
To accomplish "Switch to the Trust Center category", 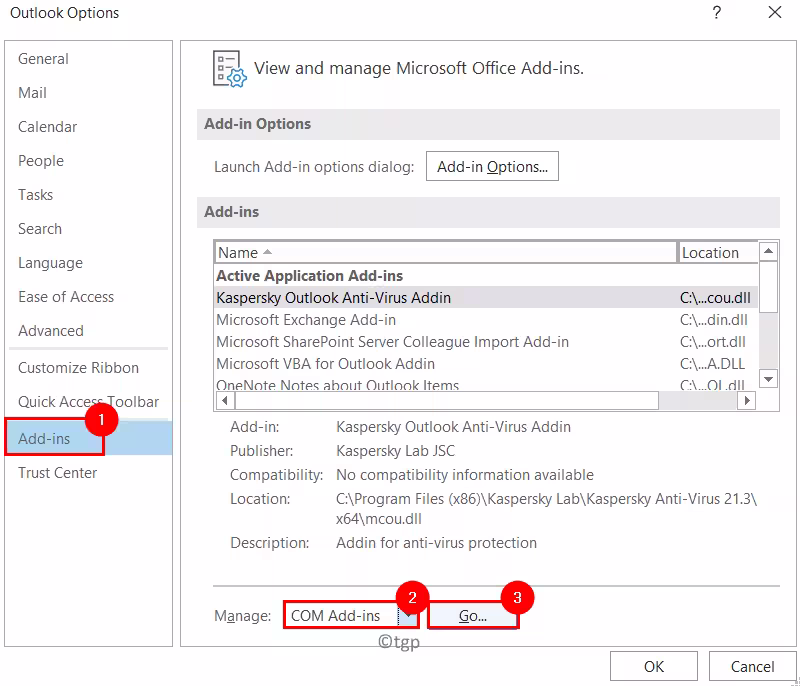I will click(58, 473).
